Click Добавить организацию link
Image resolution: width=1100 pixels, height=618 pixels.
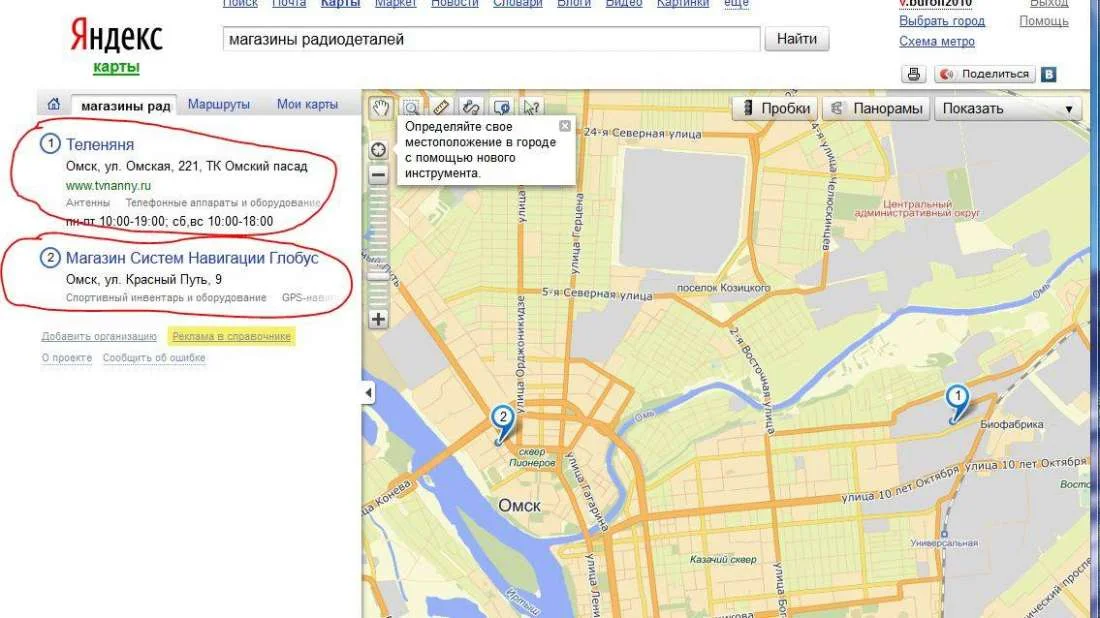pyautogui.click(x=99, y=337)
